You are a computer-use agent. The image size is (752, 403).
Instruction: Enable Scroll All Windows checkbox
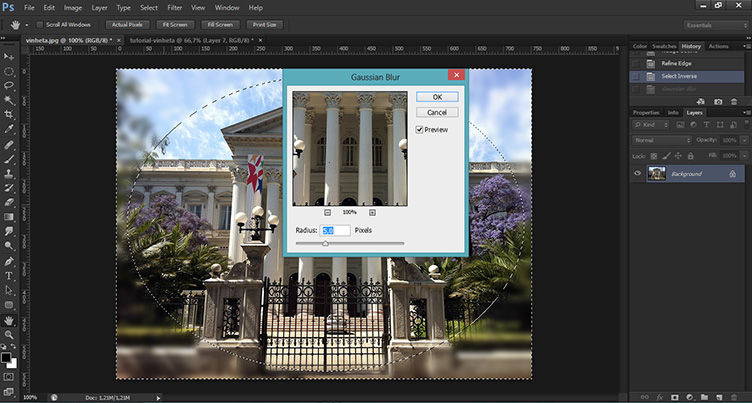pos(39,23)
